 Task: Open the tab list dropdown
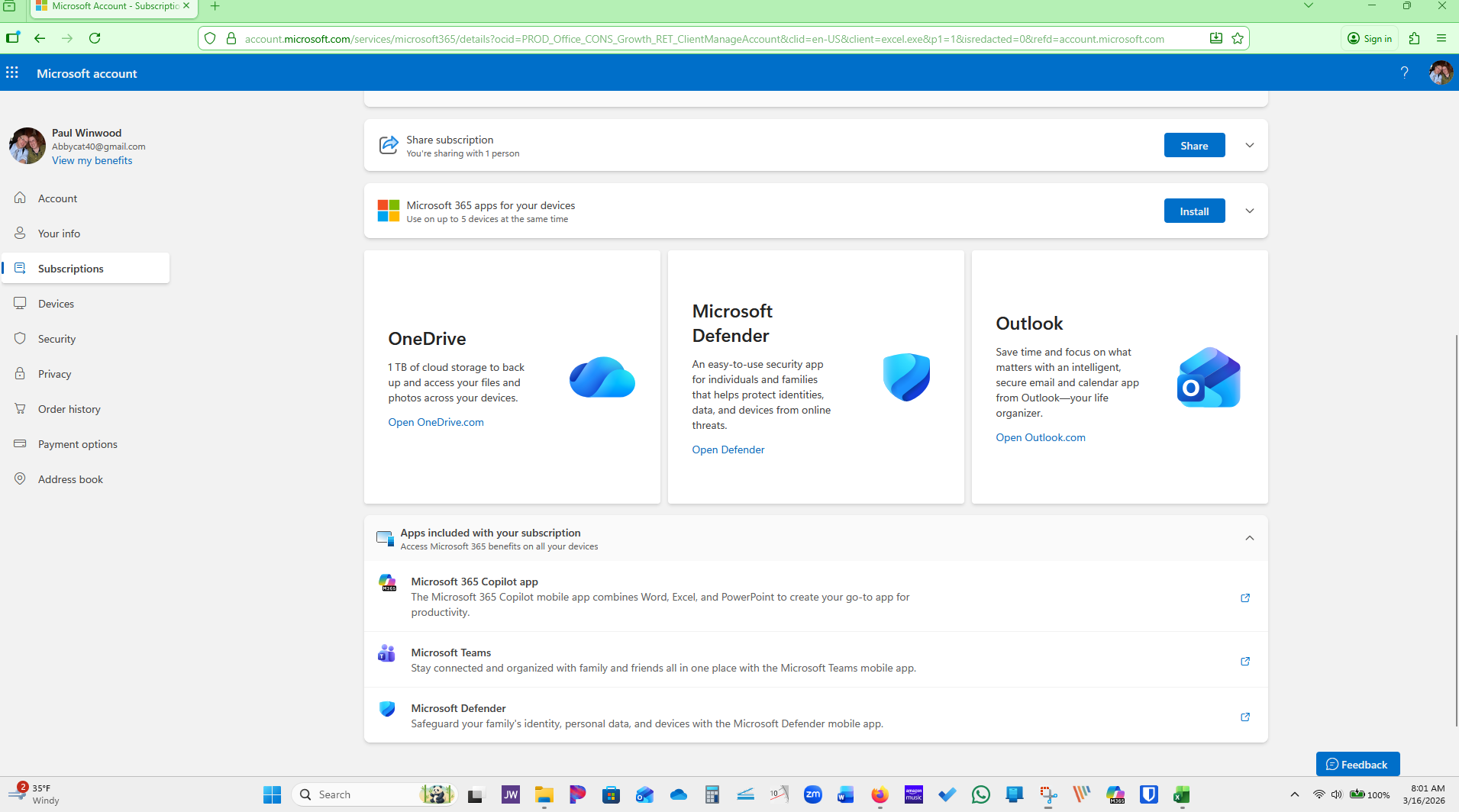click(1309, 6)
